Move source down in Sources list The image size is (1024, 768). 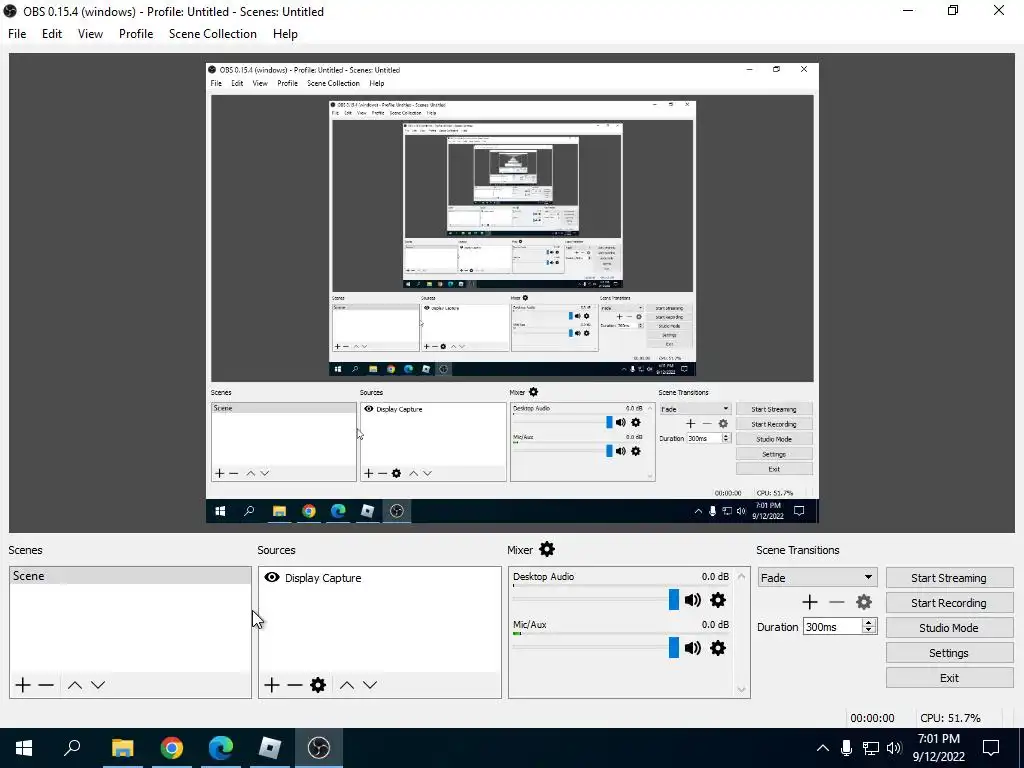(370, 685)
